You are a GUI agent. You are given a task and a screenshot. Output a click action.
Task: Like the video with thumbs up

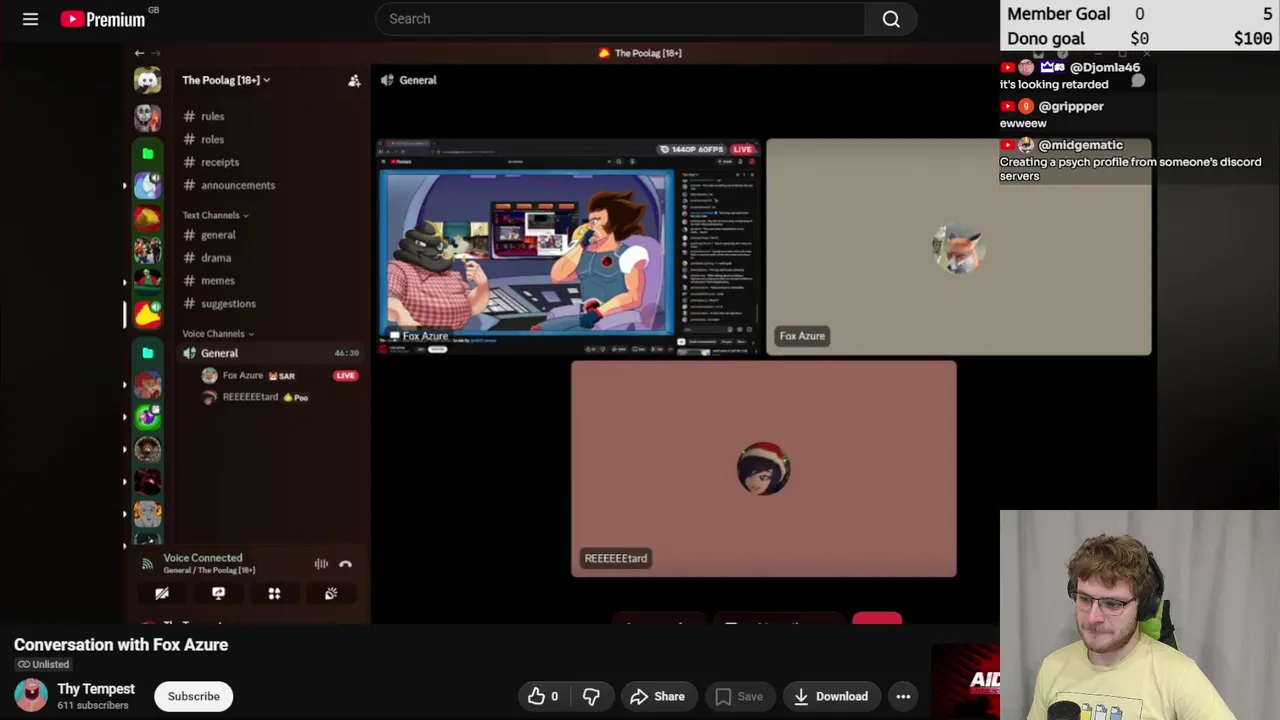[x=544, y=697]
